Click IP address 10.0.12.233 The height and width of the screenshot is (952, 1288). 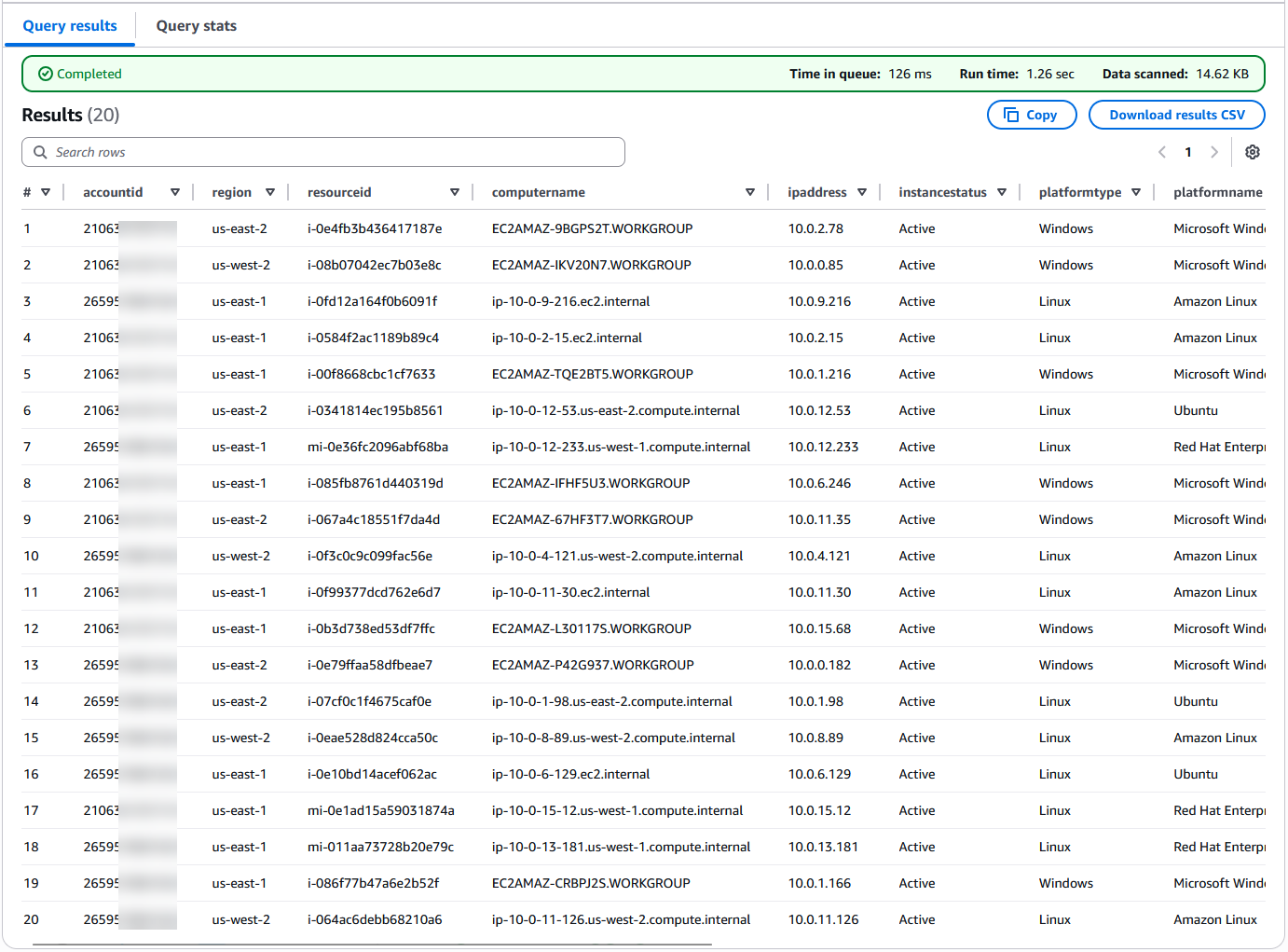point(823,447)
